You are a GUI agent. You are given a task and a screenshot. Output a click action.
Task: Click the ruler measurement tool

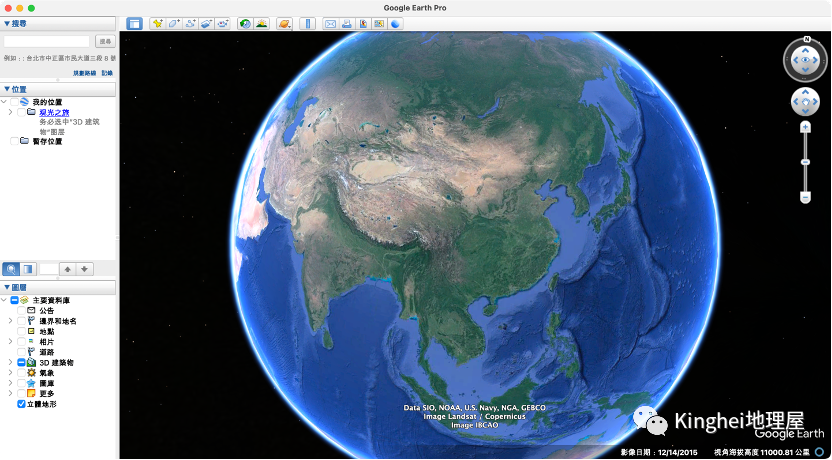(x=308, y=23)
